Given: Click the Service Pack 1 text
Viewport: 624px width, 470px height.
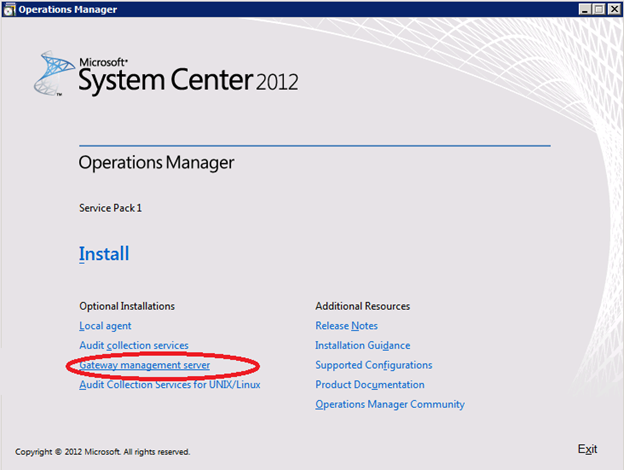Looking at the screenshot, I should 110,208.
